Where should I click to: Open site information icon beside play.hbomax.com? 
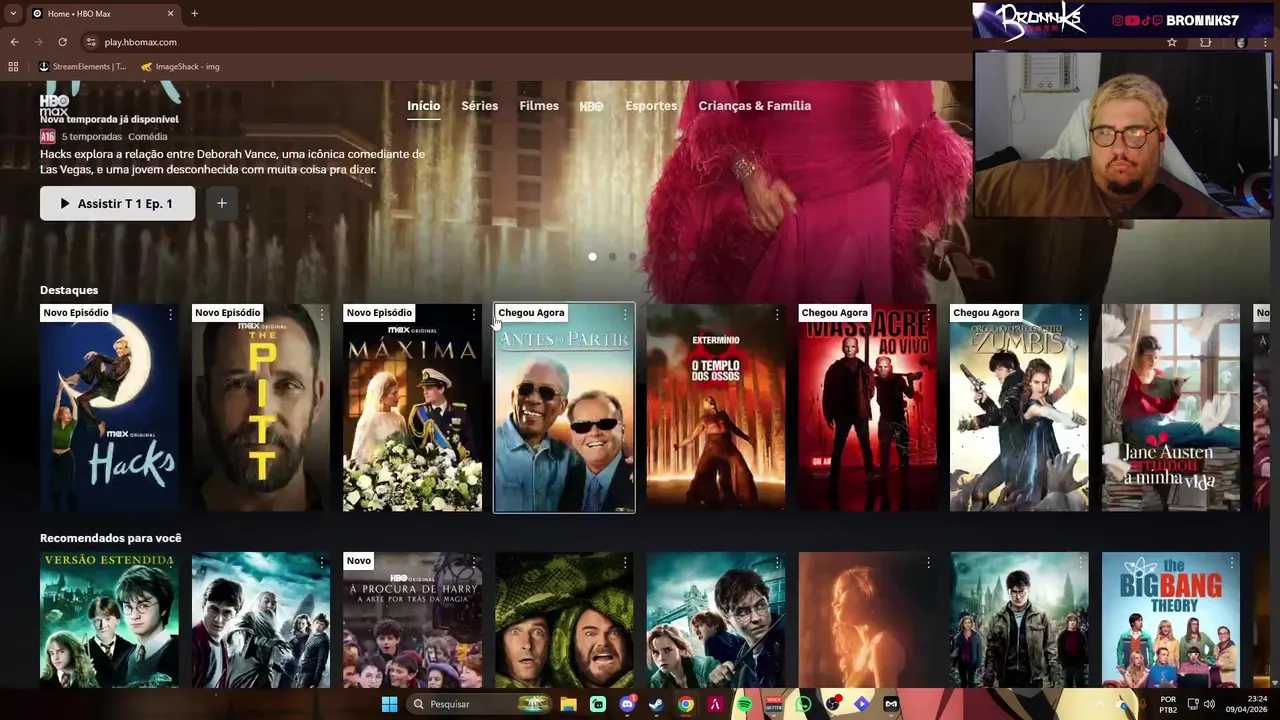tap(91, 42)
